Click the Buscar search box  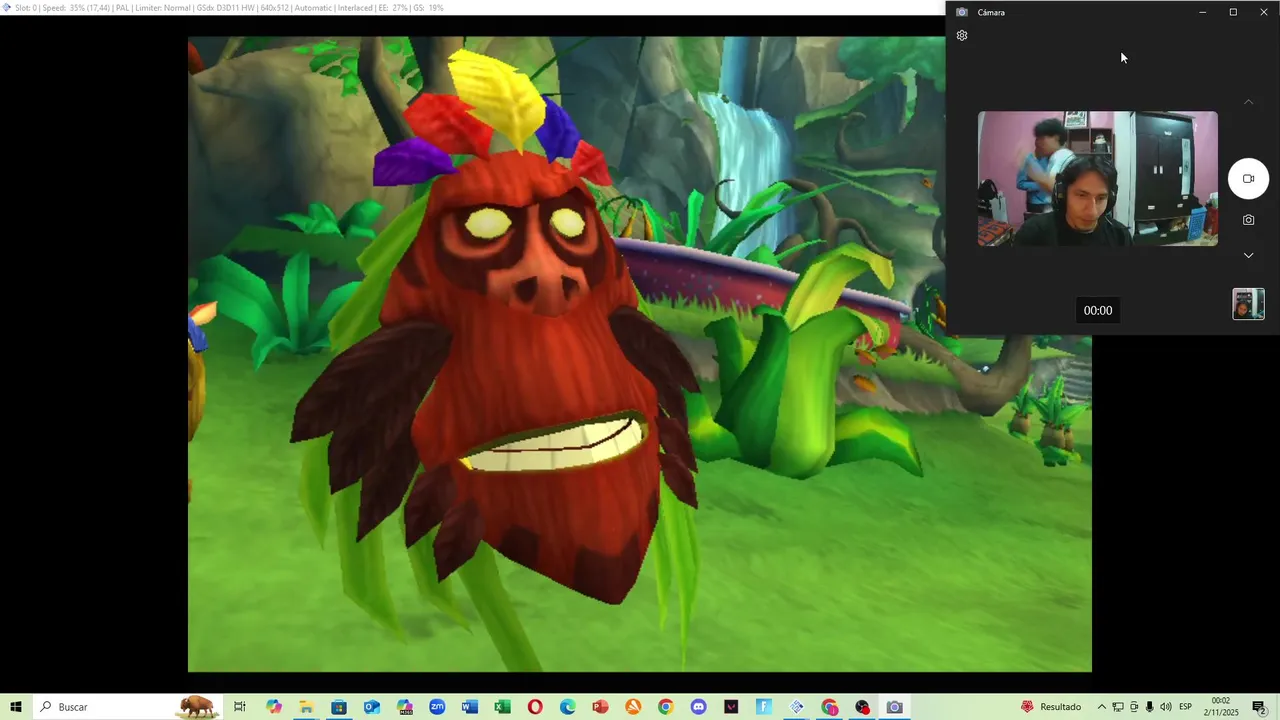click(127, 707)
